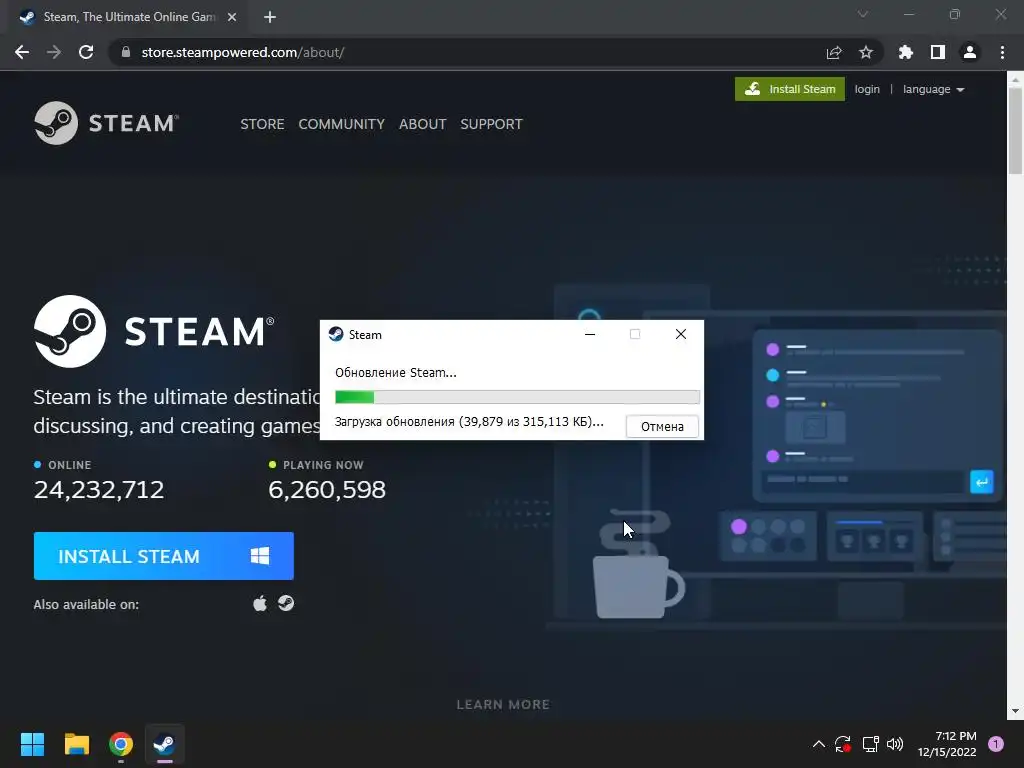The height and width of the screenshot is (768, 1024).
Task: Open the Chrome three-dot menu
Action: pos(1002,52)
